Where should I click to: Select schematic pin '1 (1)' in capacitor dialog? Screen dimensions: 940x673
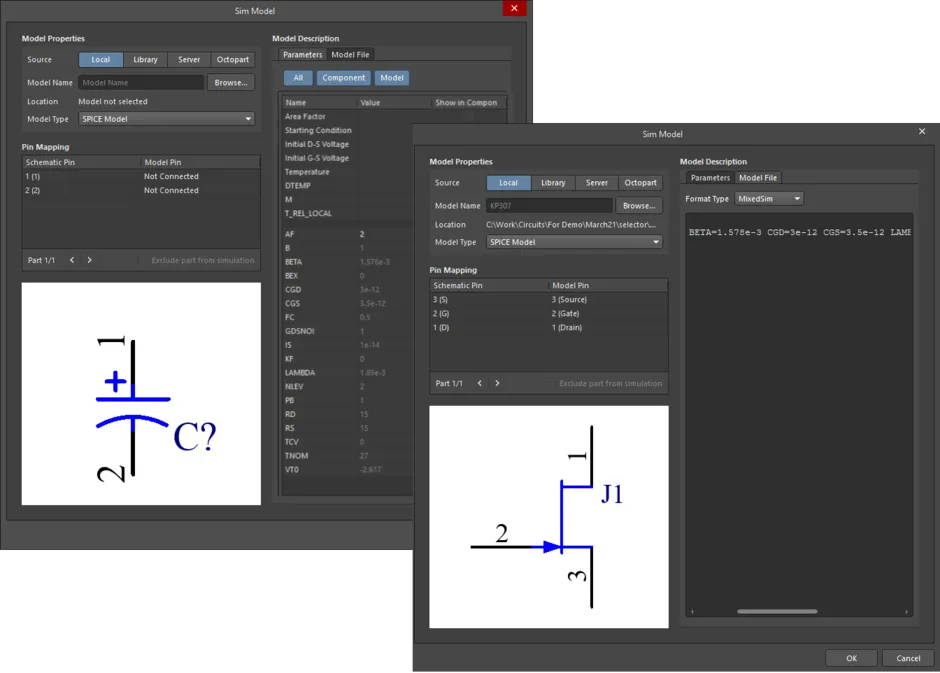click(32, 176)
